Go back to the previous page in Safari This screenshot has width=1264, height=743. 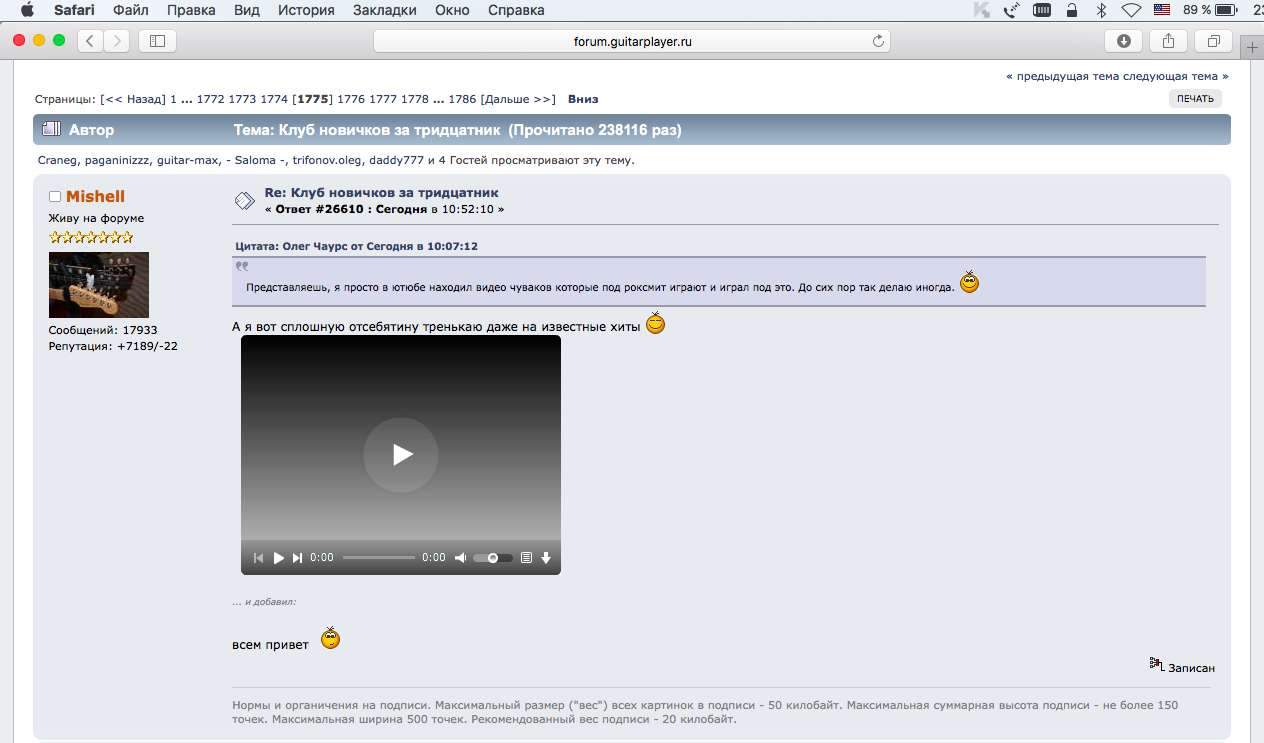coord(91,41)
